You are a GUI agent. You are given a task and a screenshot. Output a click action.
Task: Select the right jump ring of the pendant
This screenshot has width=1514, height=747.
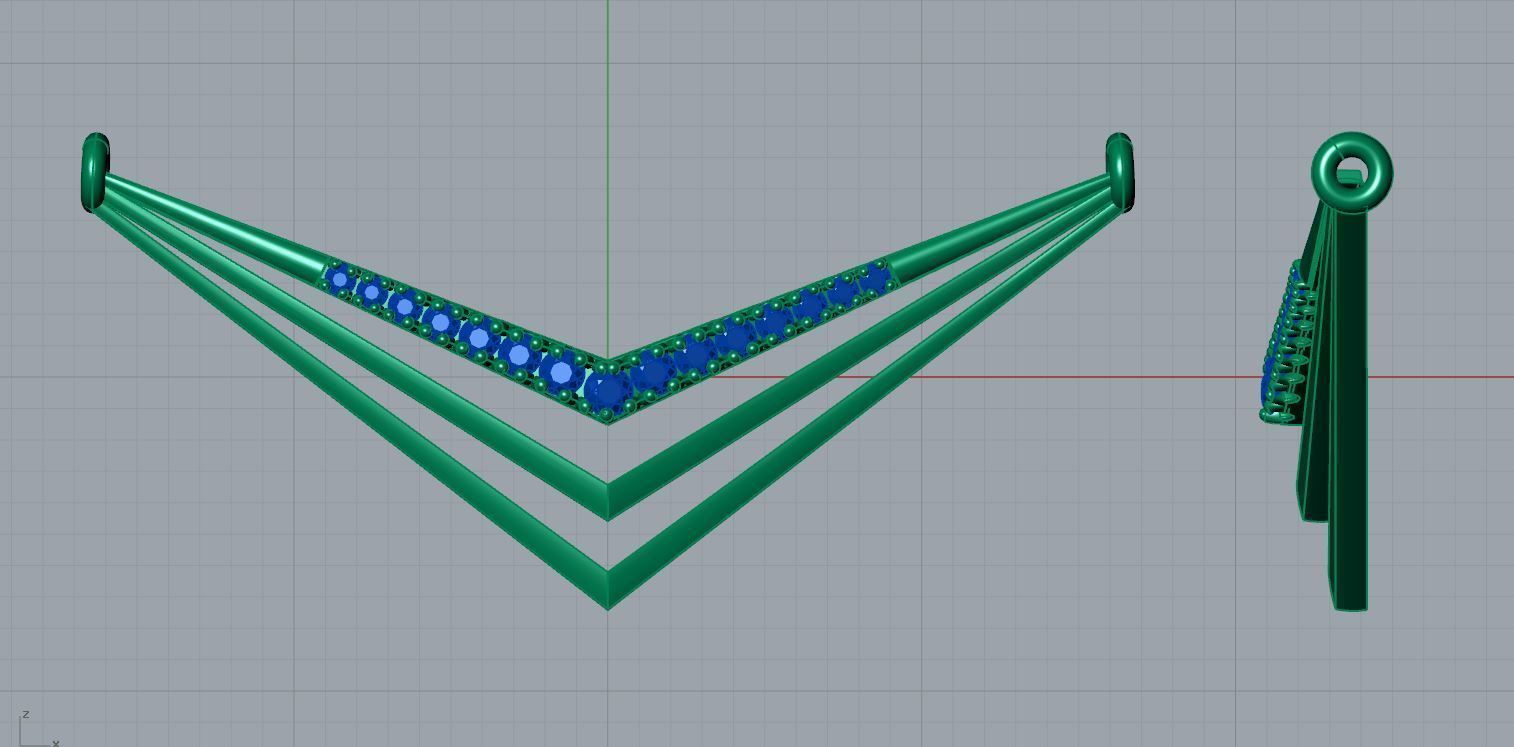1120,172
